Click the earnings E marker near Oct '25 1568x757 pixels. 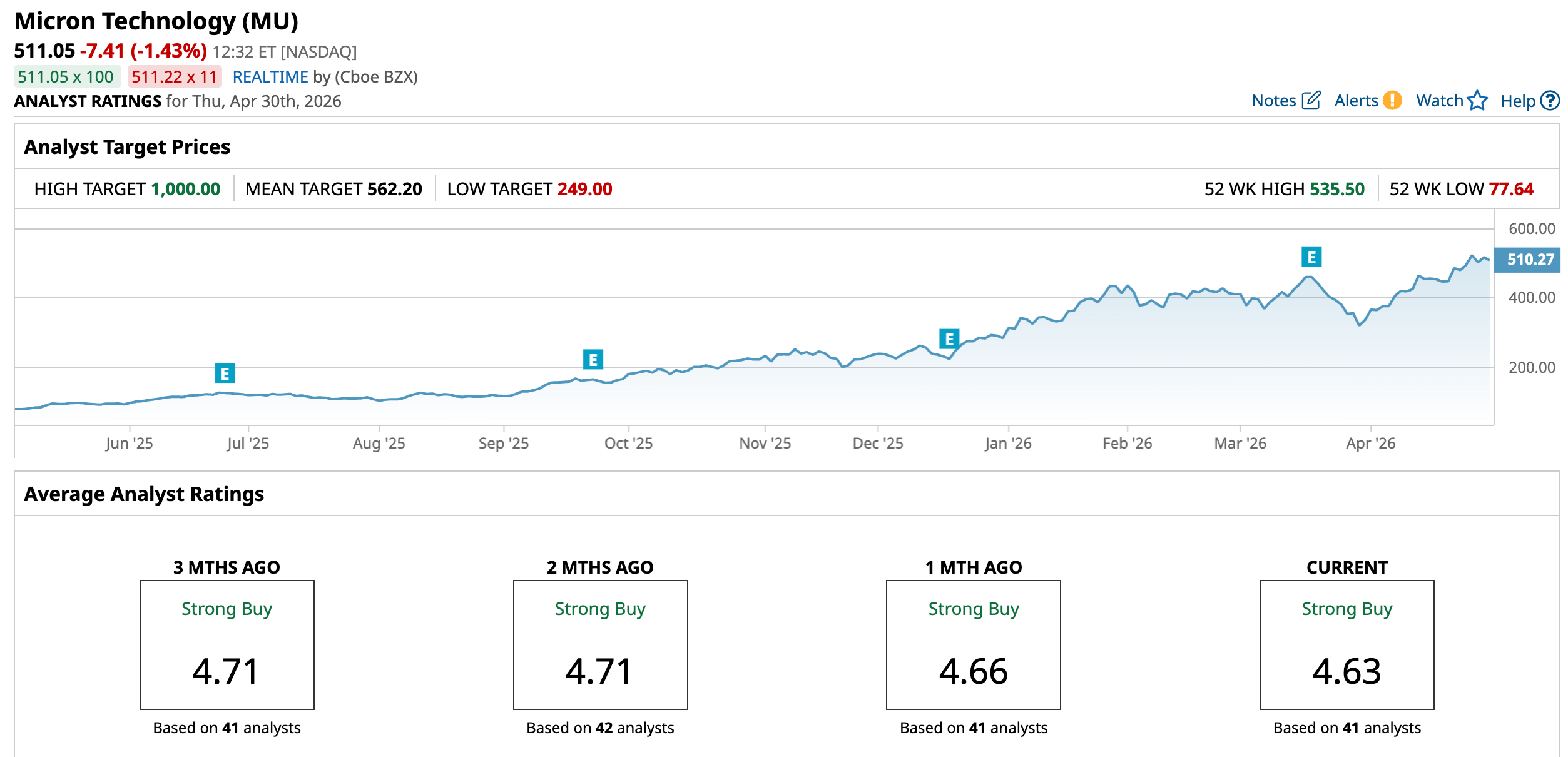[593, 360]
